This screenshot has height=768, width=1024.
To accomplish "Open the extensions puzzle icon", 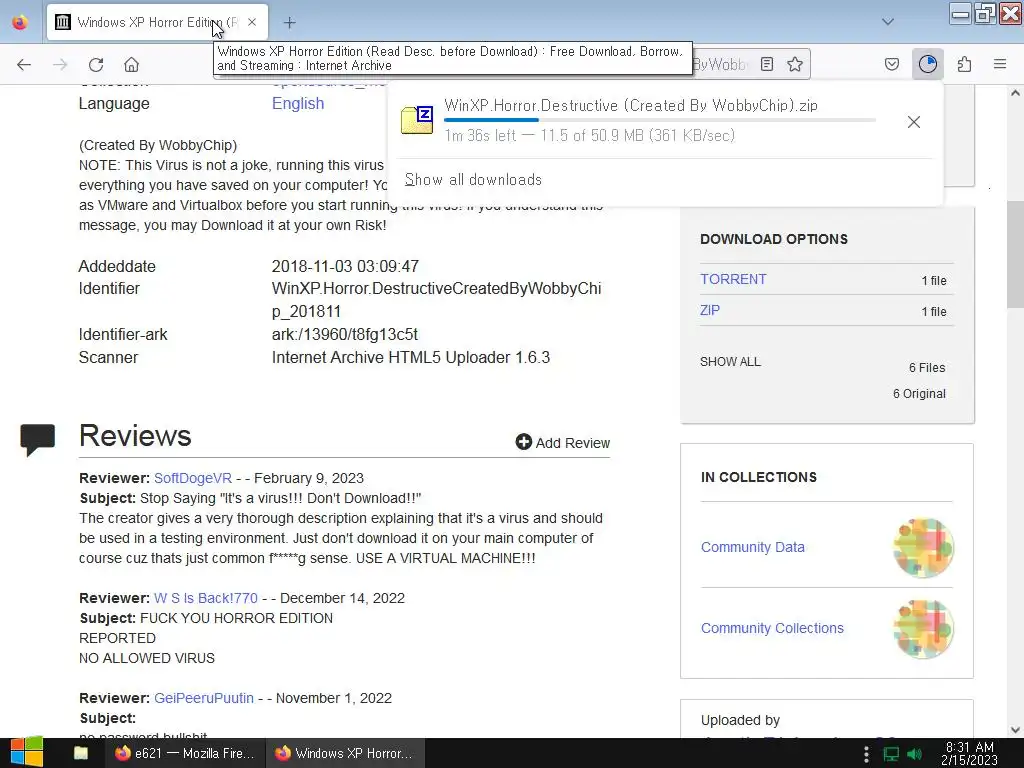I will tap(964, 64).
